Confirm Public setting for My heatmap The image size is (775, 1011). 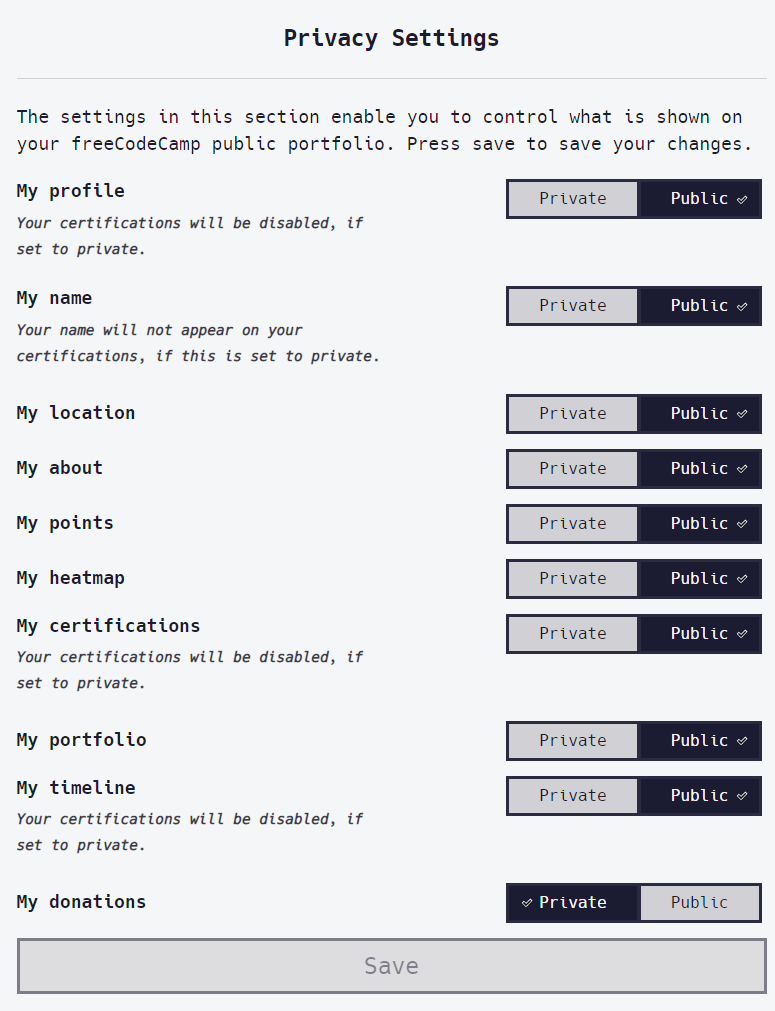[x=700, y=578]
